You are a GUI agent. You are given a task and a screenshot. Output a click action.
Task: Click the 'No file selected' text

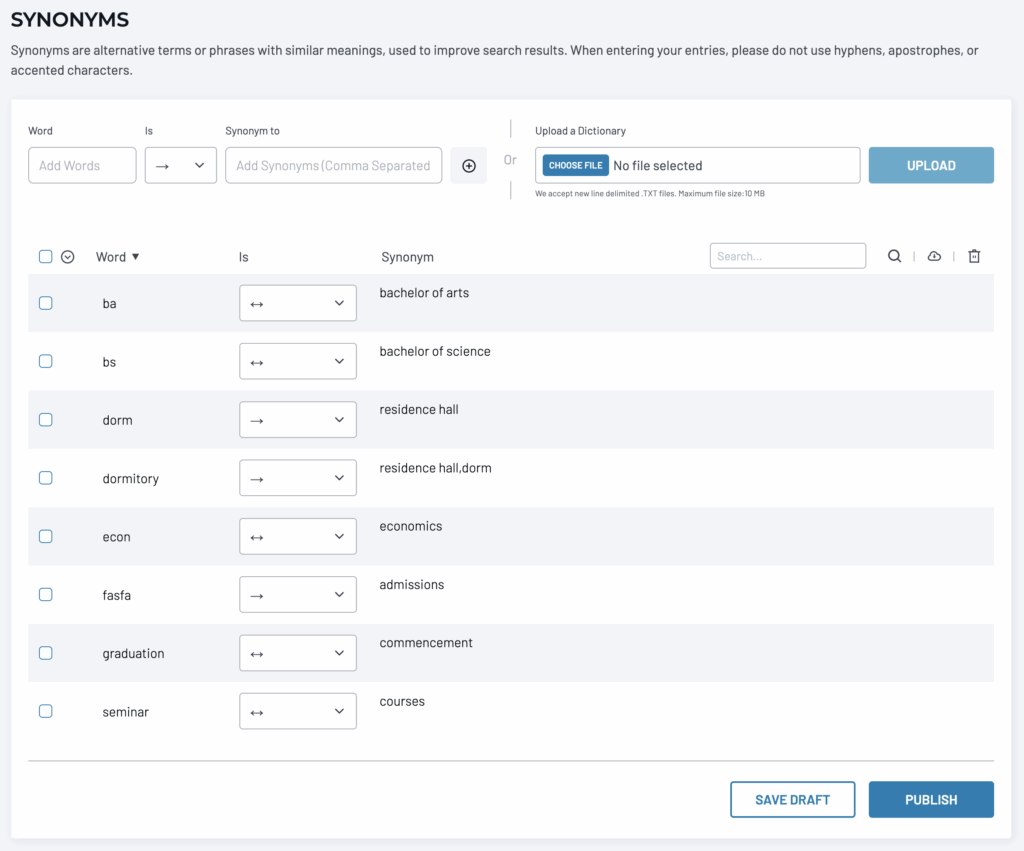[x=658, y=166]
